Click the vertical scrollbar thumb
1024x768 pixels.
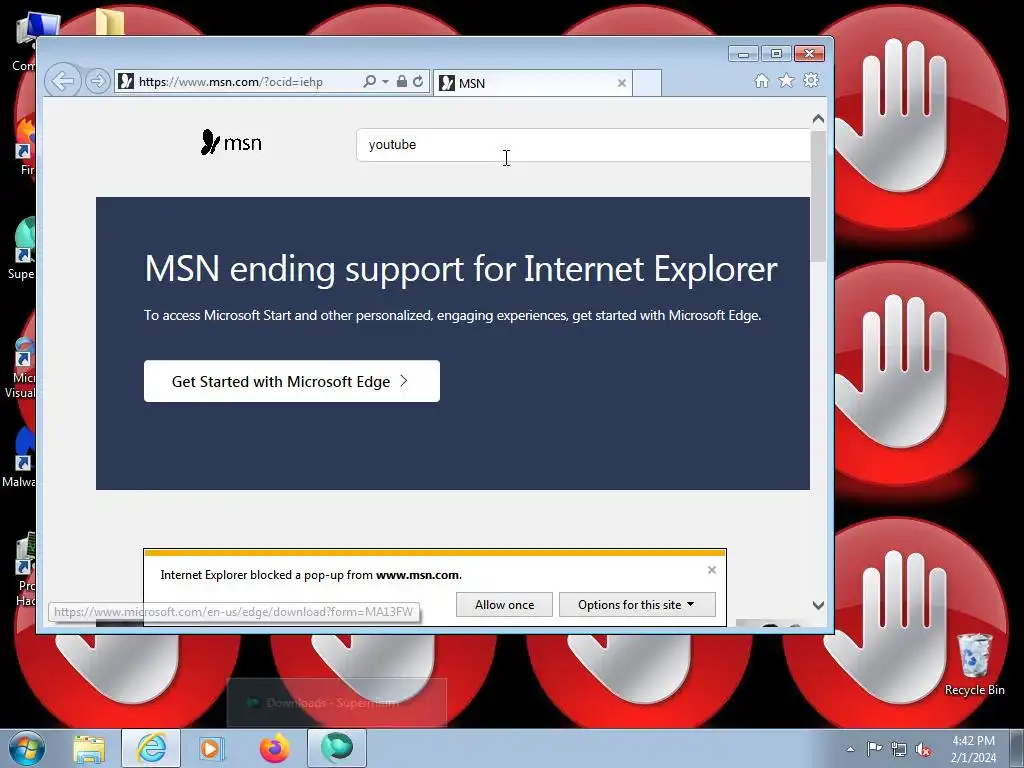[818, 196]
